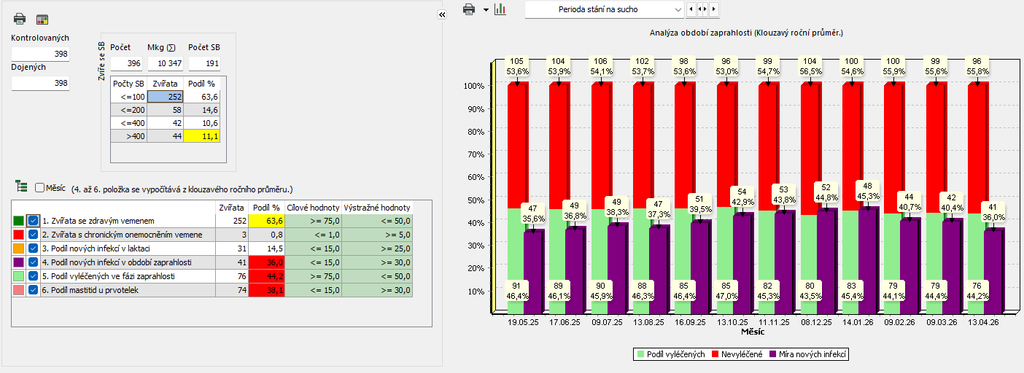Image resolution: width=1024 pixels, height=373 pixels.
Task: Click the Mkg sum sigma icon
Action: click(171, 48)
